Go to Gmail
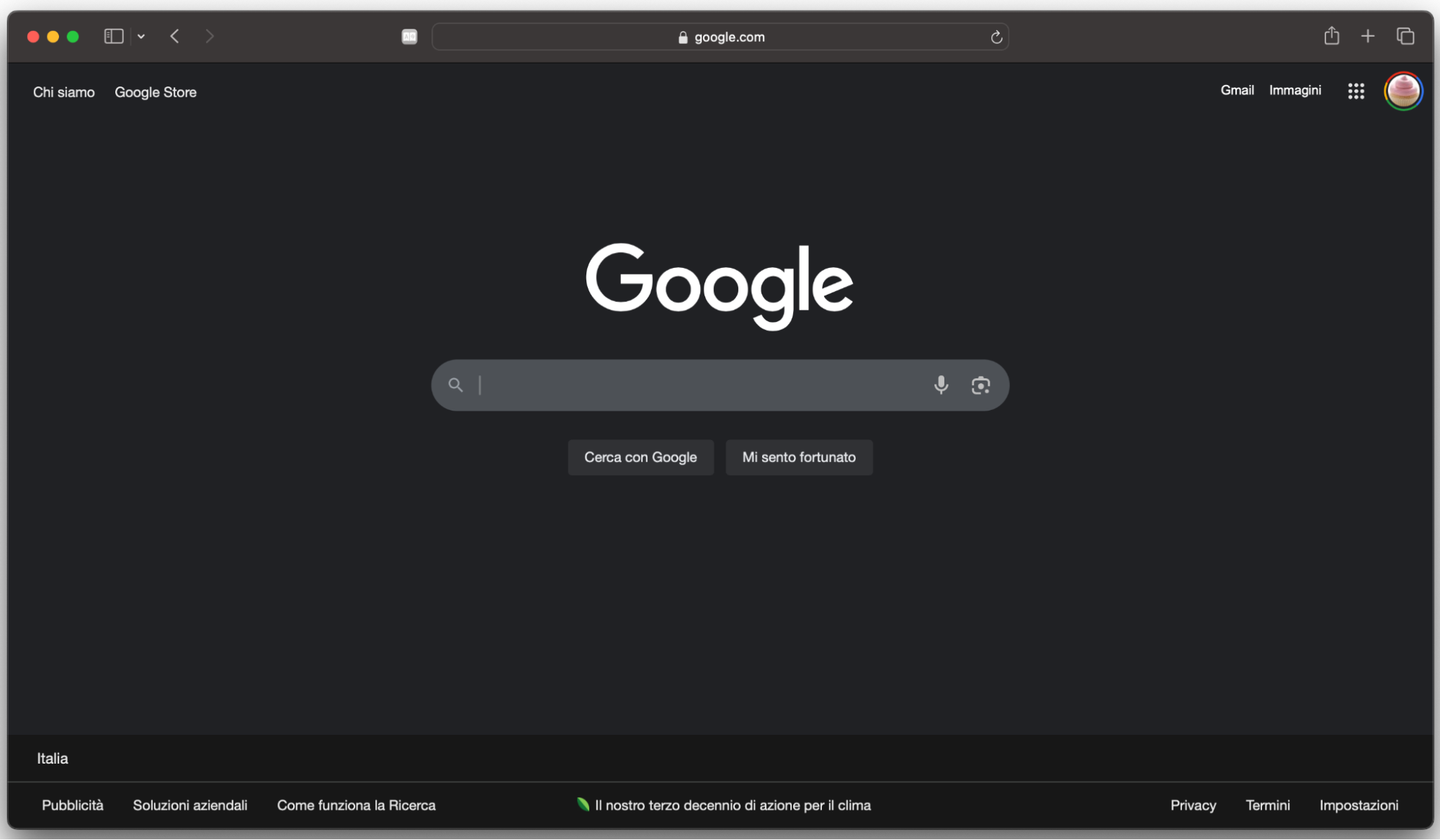The height and width of the screenshot is (840, 1440). [x=1236, y=90]
